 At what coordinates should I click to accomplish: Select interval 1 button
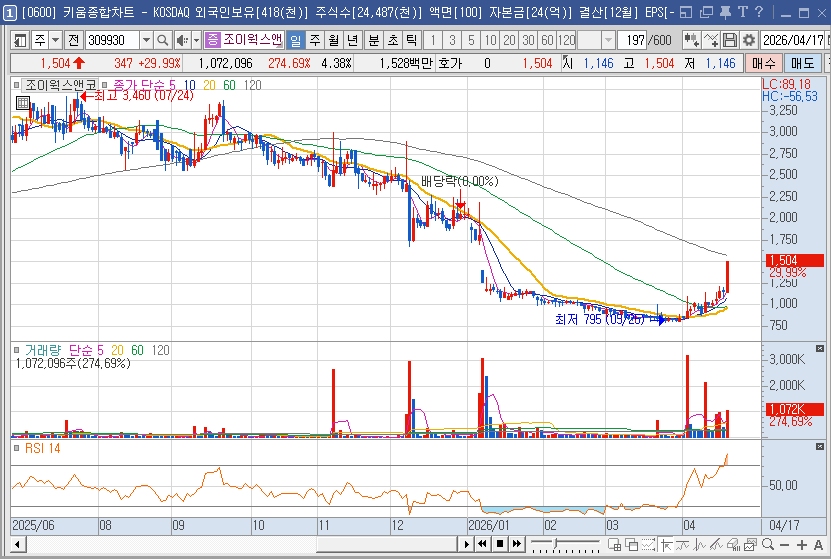[x=433, y=40]
